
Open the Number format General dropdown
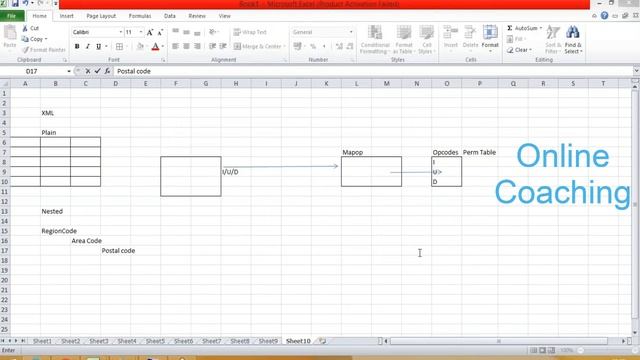(351, 32)
